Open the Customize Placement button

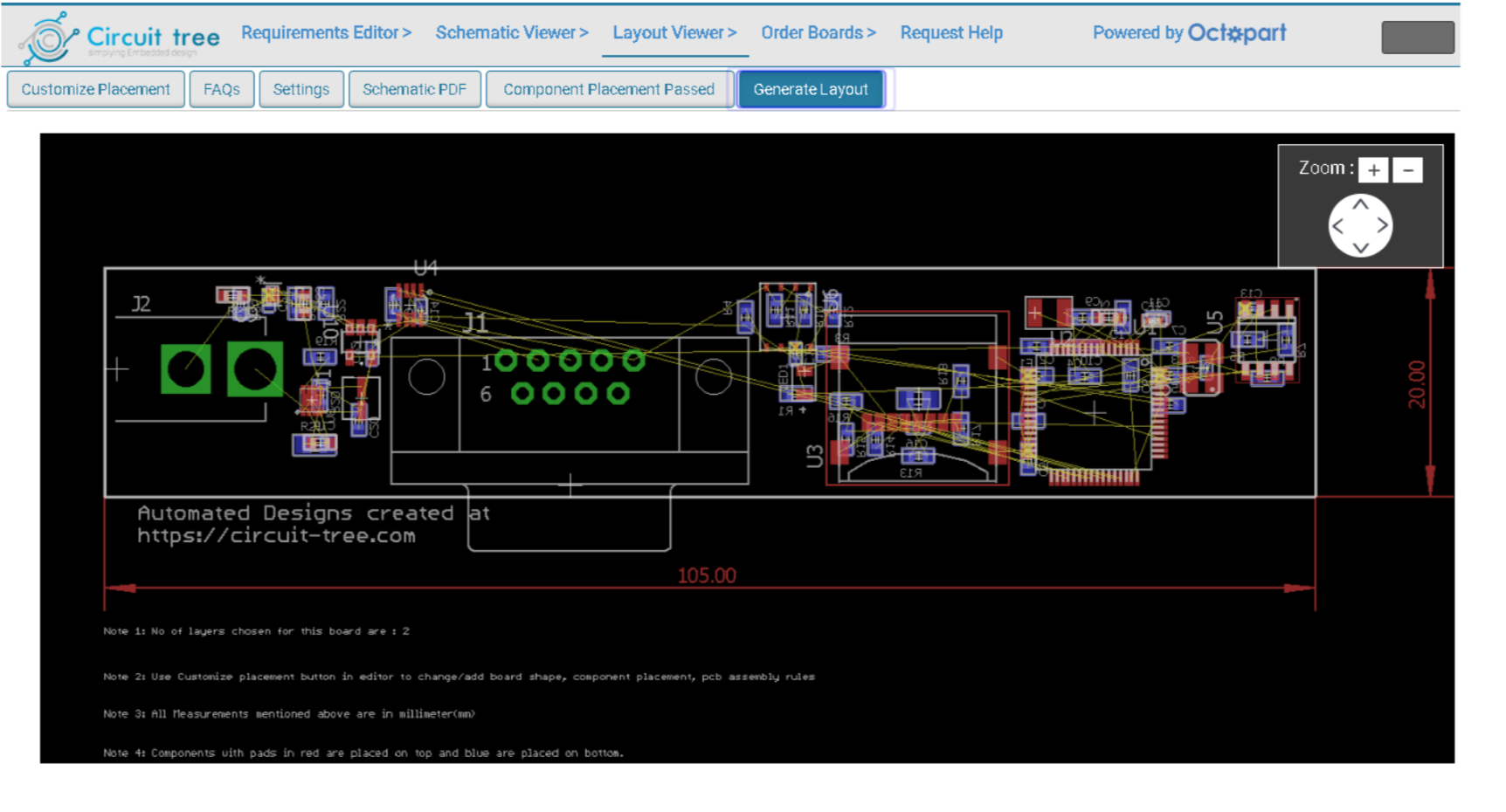point(96,89)
